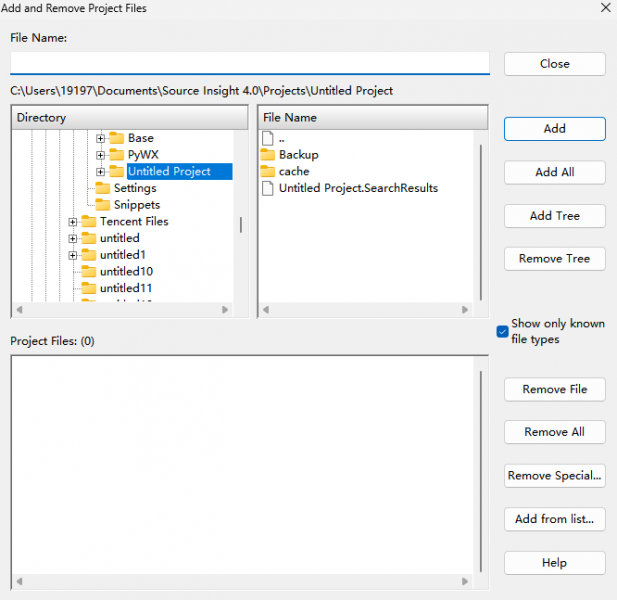
Task: Select 'Untitled Project.SearchResults' file name
Action: click(358, 188)
